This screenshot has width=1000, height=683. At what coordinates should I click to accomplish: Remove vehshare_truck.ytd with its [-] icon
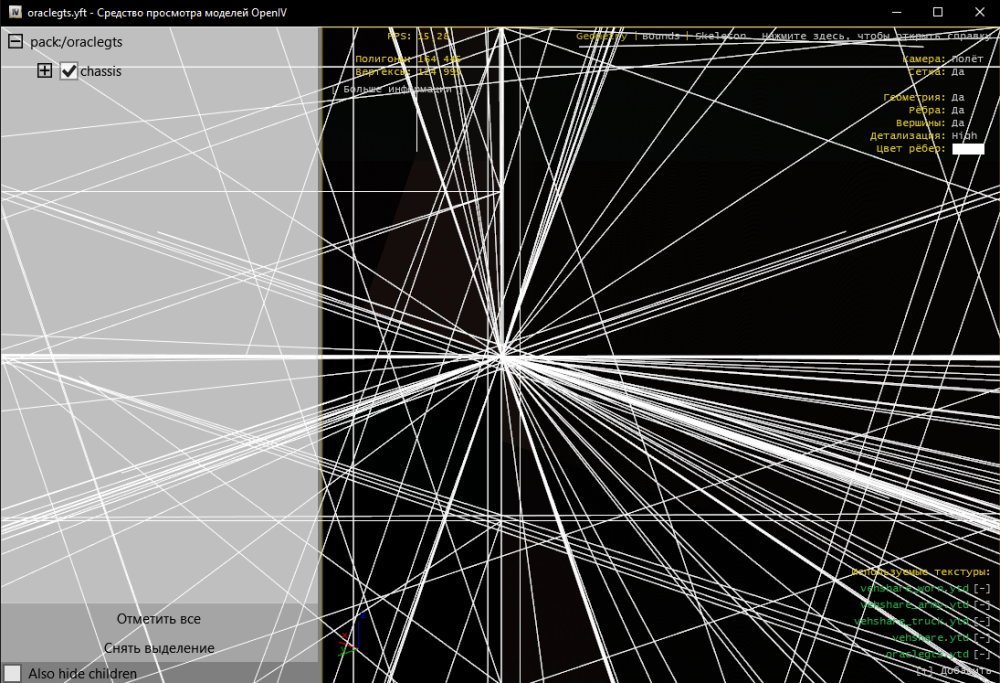[x=982, y=621]
